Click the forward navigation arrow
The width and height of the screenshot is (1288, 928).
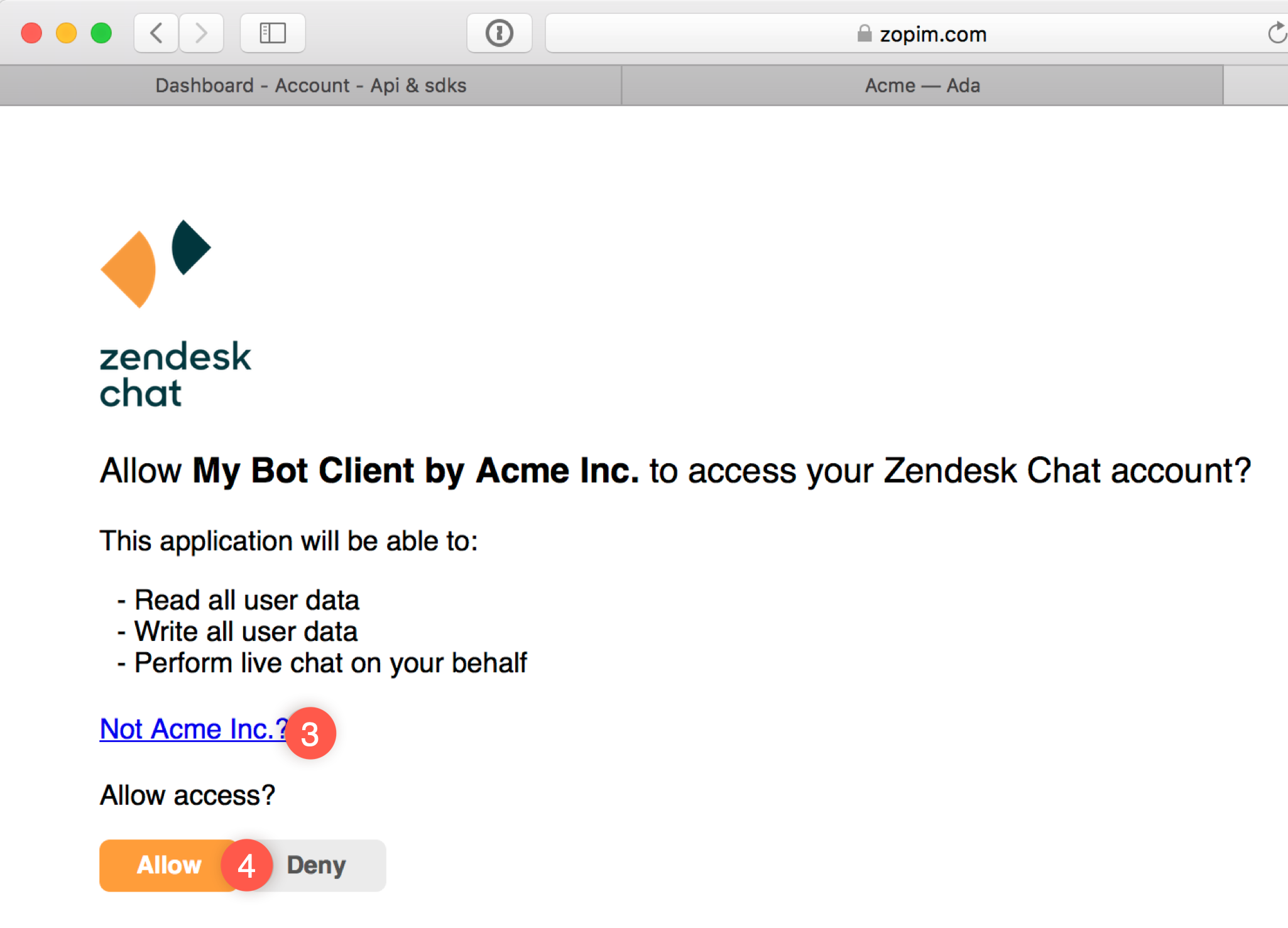click(x=201, y=33)
